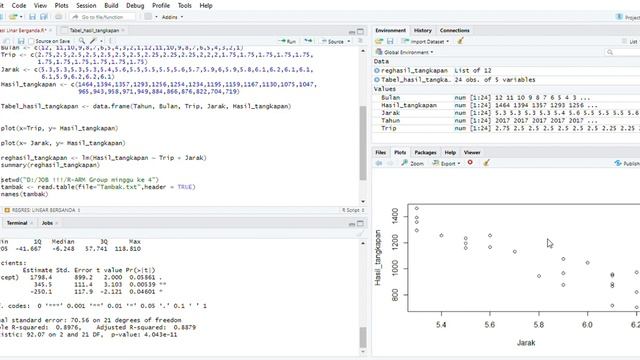Image resolution: width=640 pixels, height=360 pixels.
Task: Expand the Source button dropdown arrow
Action: click(349, 41)
